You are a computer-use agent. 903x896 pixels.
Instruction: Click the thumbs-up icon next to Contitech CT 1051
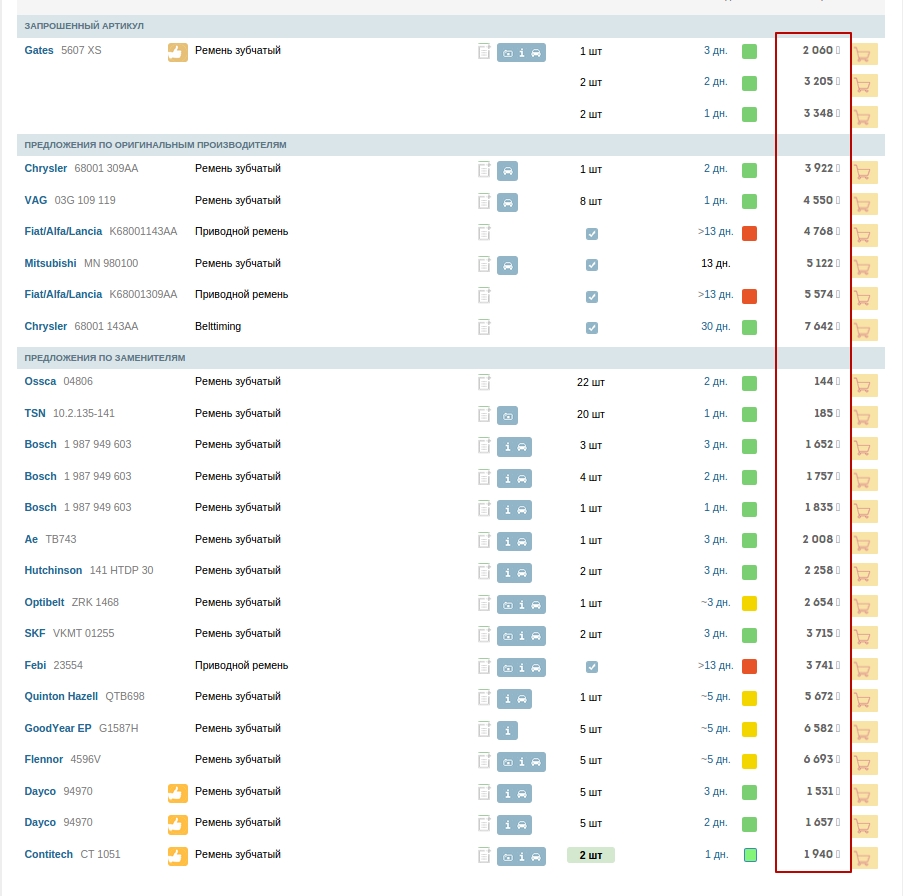178,856
